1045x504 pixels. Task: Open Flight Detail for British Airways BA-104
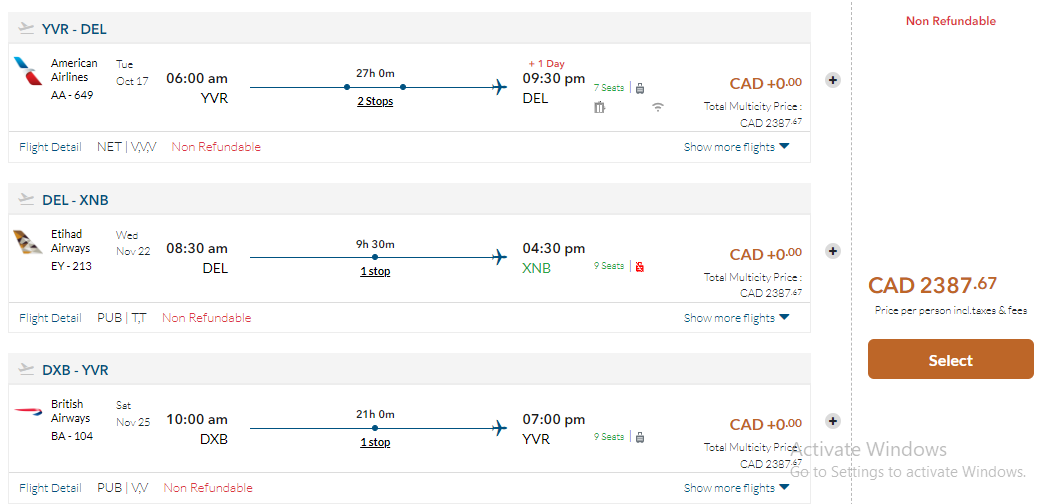tap(50, 488)
